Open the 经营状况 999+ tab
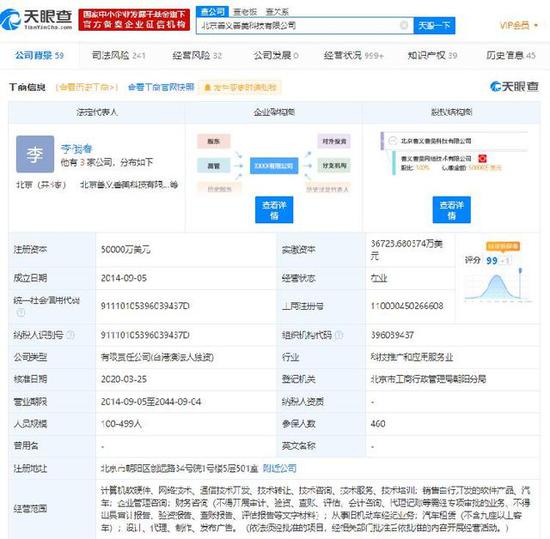The image size is (550, 539). pyautogui.click(x=354, y=55)
